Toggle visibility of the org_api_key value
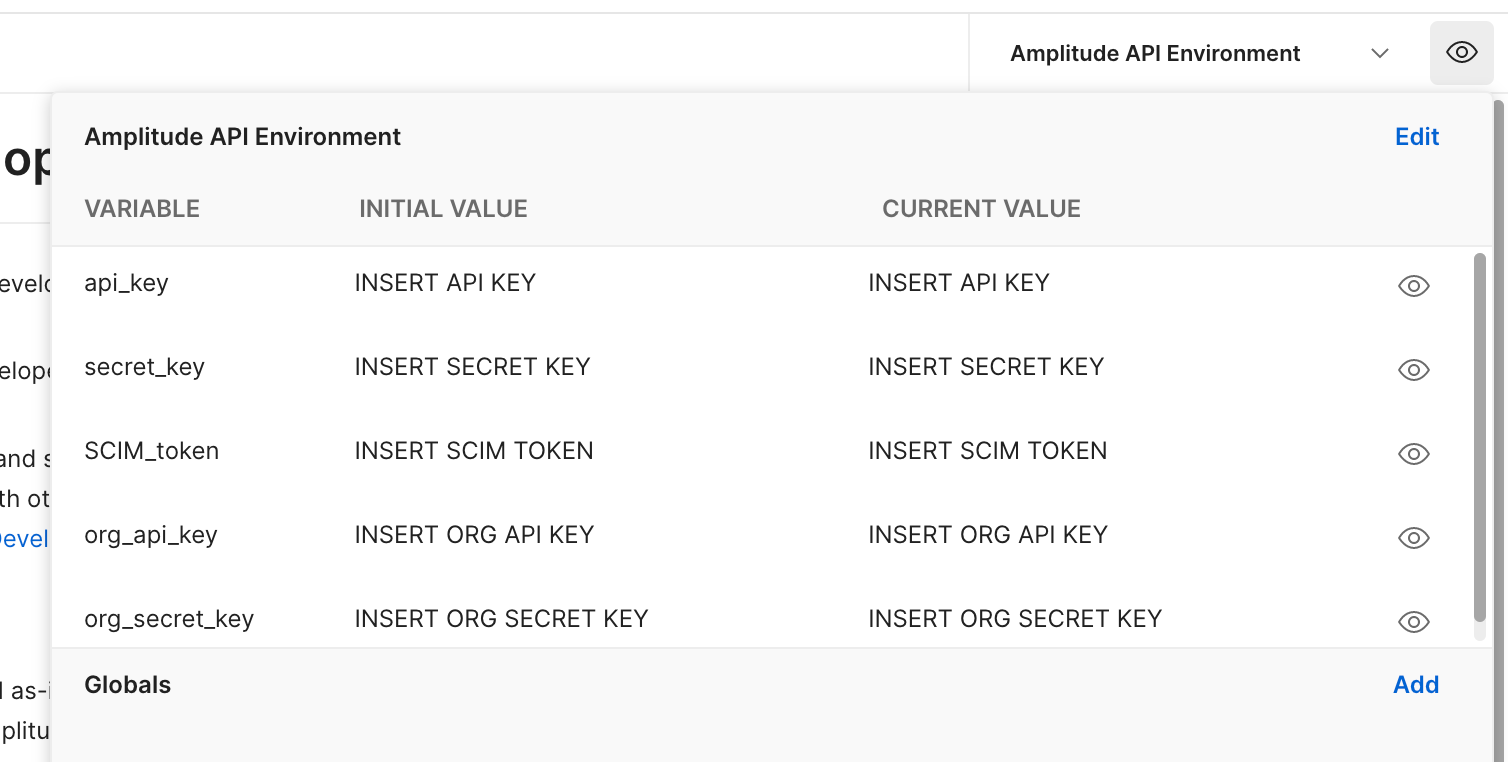This screenshot has width=1508, height=762. click(1413, 538)
